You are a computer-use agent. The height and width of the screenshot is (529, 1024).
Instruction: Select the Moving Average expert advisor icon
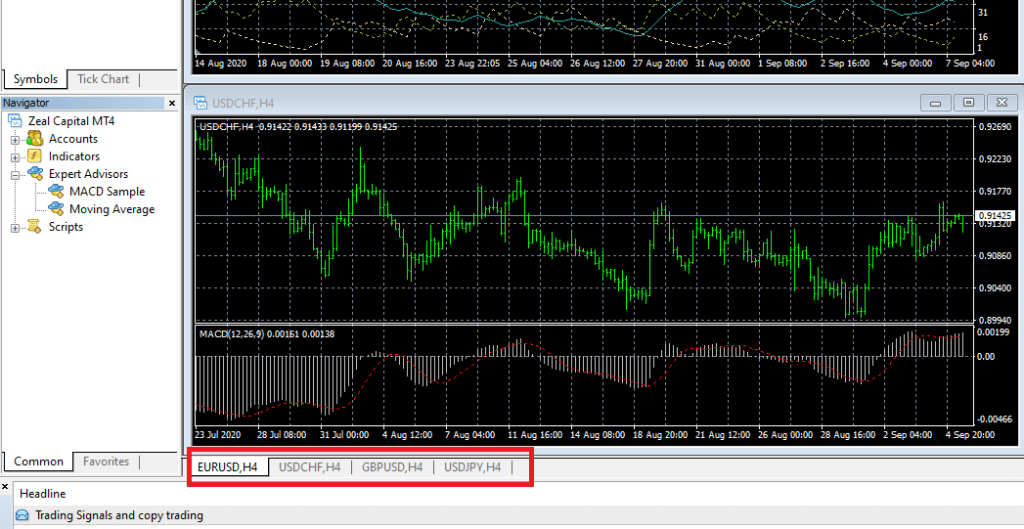tap(54, 210)
